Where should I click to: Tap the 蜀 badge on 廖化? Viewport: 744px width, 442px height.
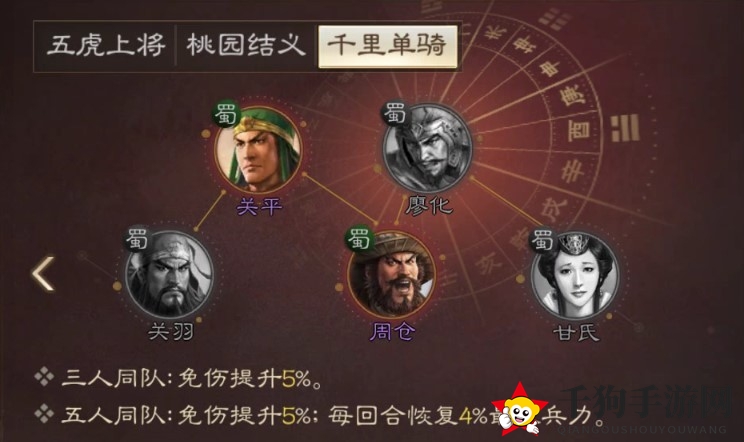click(x=395, y=114)
